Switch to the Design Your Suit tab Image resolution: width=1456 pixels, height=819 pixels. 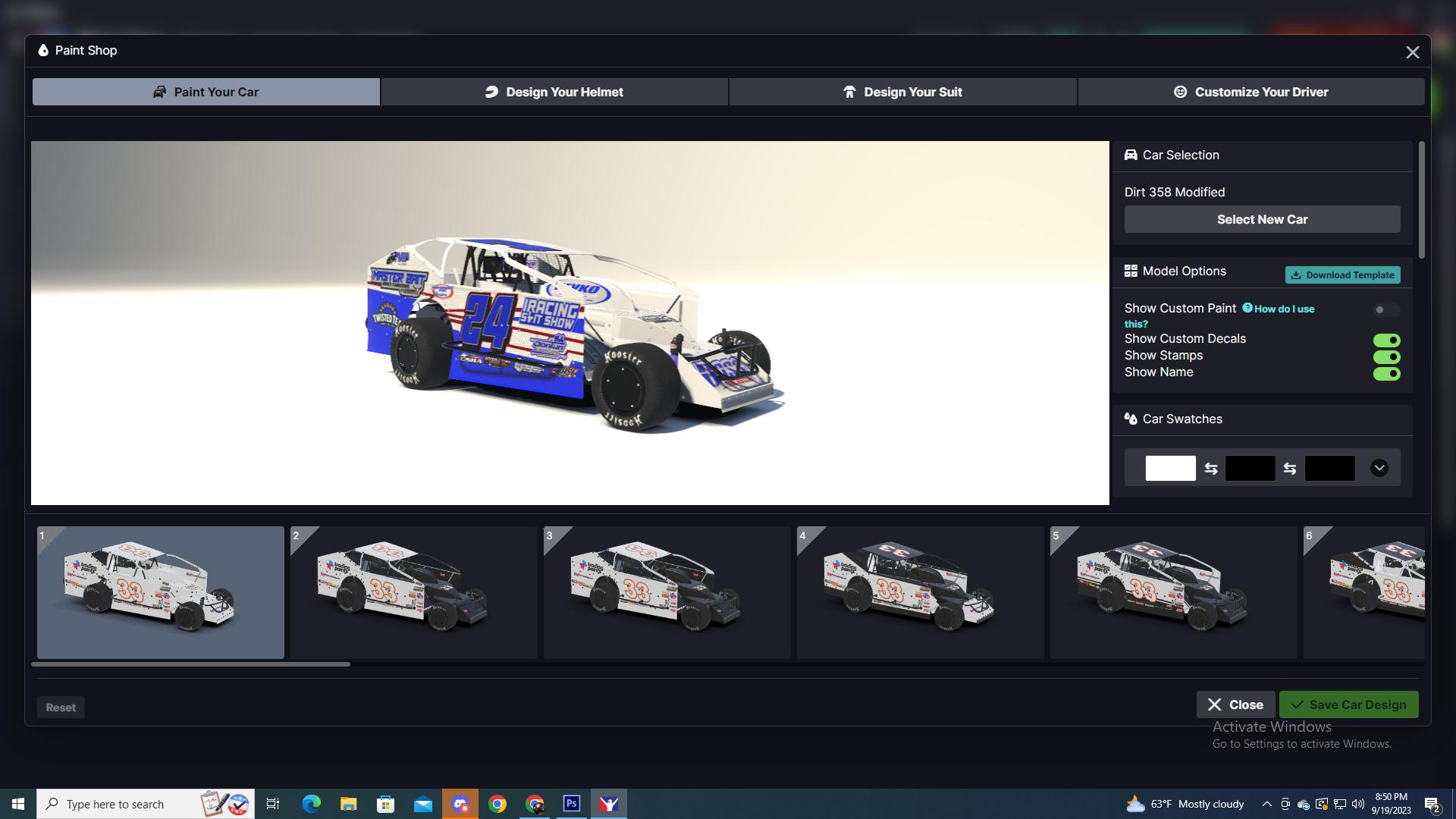pos(902,91)
